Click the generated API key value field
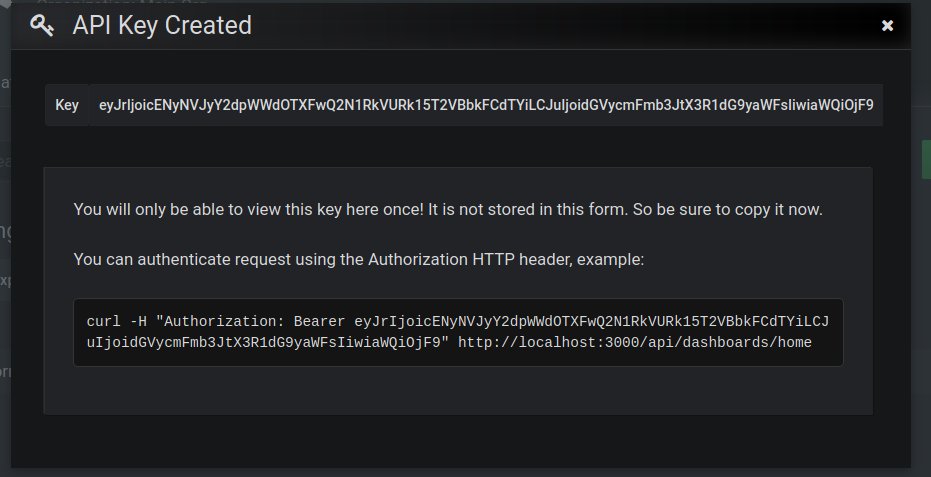 486,105
